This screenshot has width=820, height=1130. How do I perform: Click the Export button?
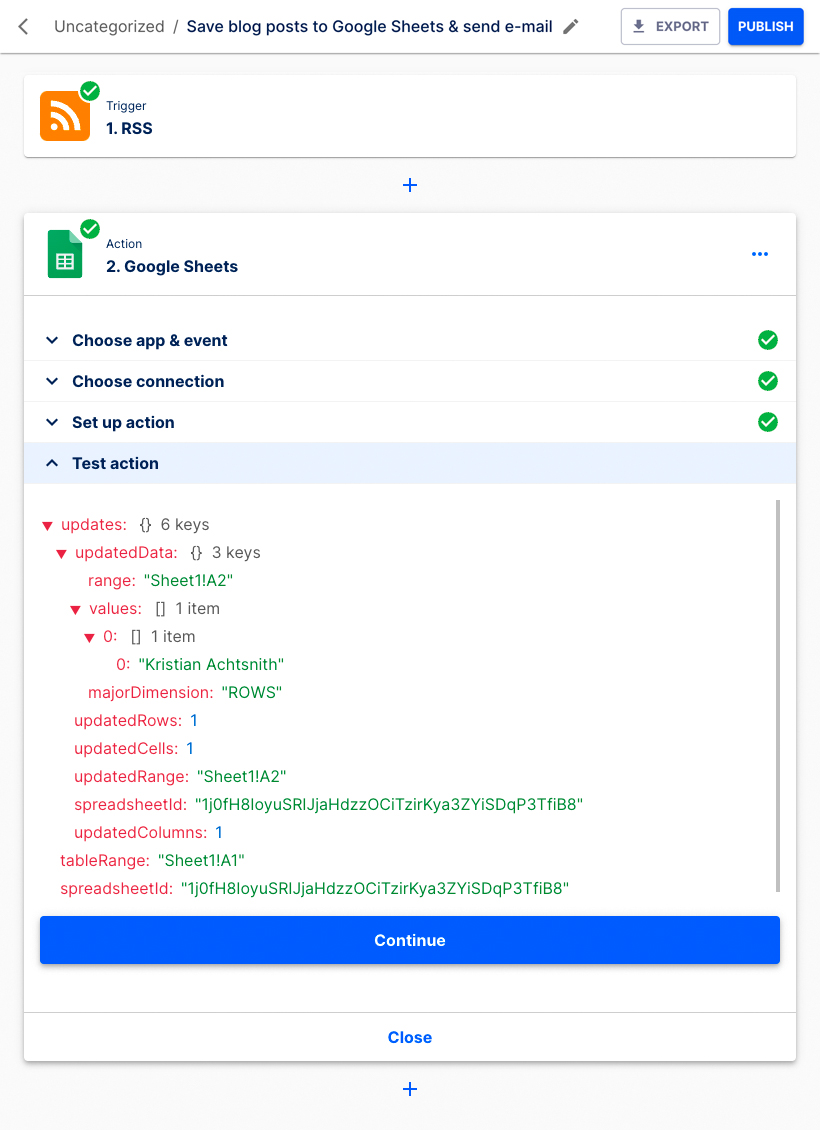[670, 26]
